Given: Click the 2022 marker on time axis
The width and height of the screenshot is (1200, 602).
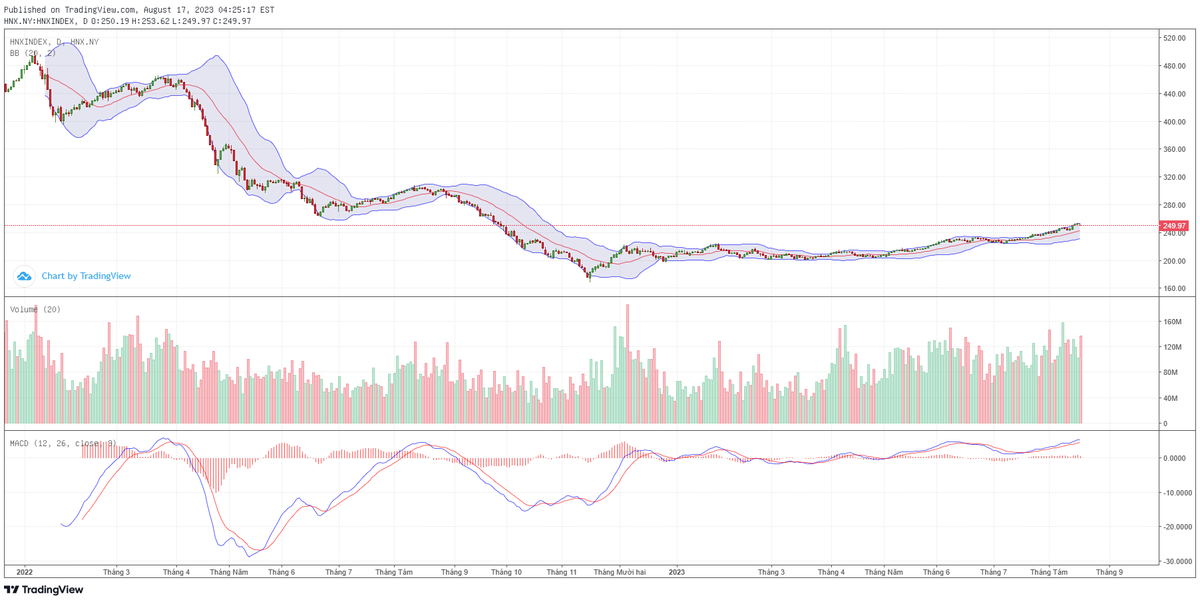Looking at the screenshot, I should (25, 572).
